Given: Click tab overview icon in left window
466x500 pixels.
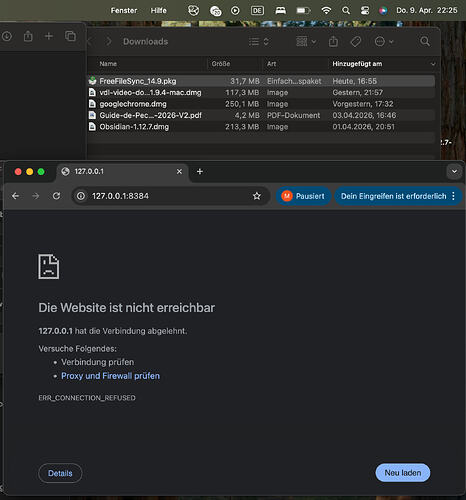Looking at the screenshot, I should point(70,36).
